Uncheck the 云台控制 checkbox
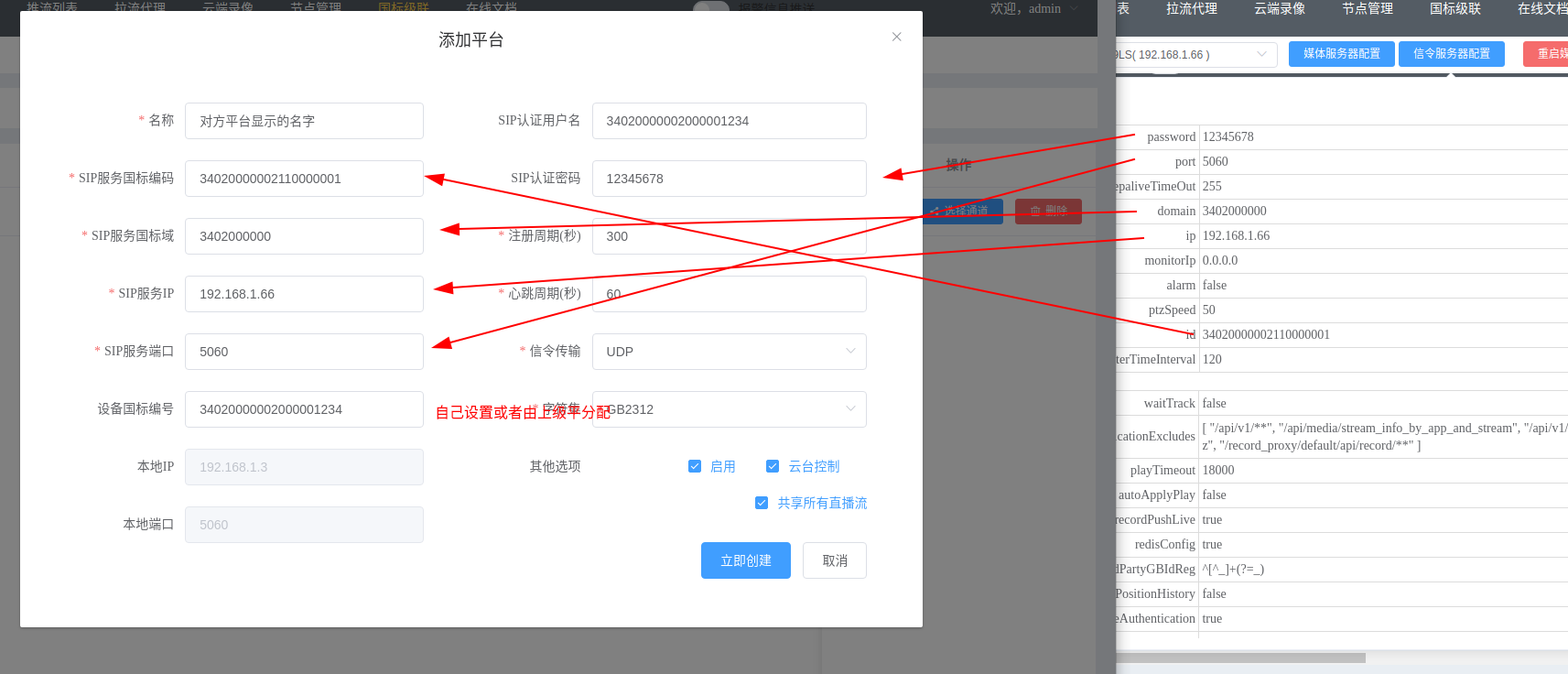This screenshot has height=674, width=1568. [773, 466]
